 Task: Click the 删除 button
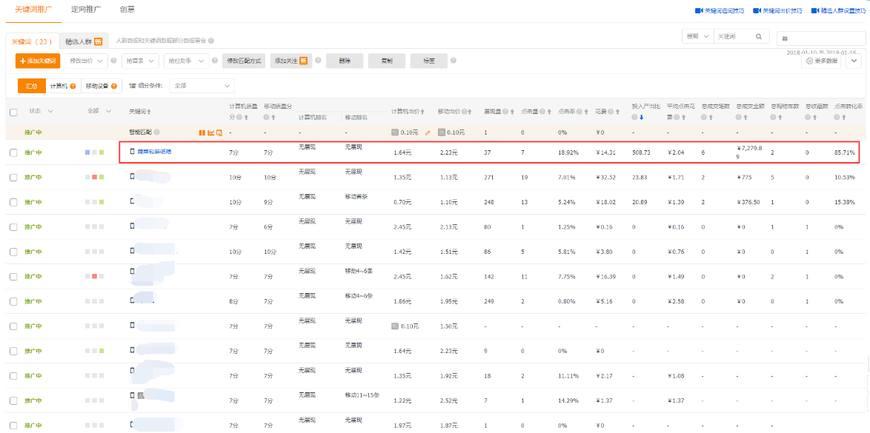pos(345,61)
